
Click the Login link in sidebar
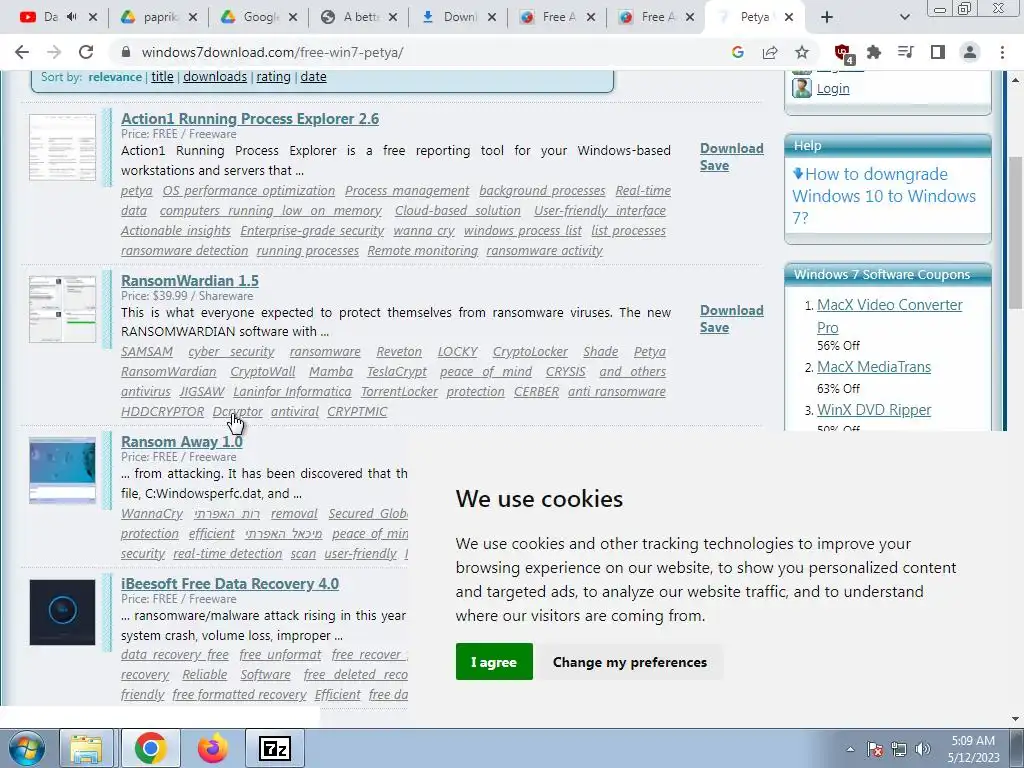(833, 88)
